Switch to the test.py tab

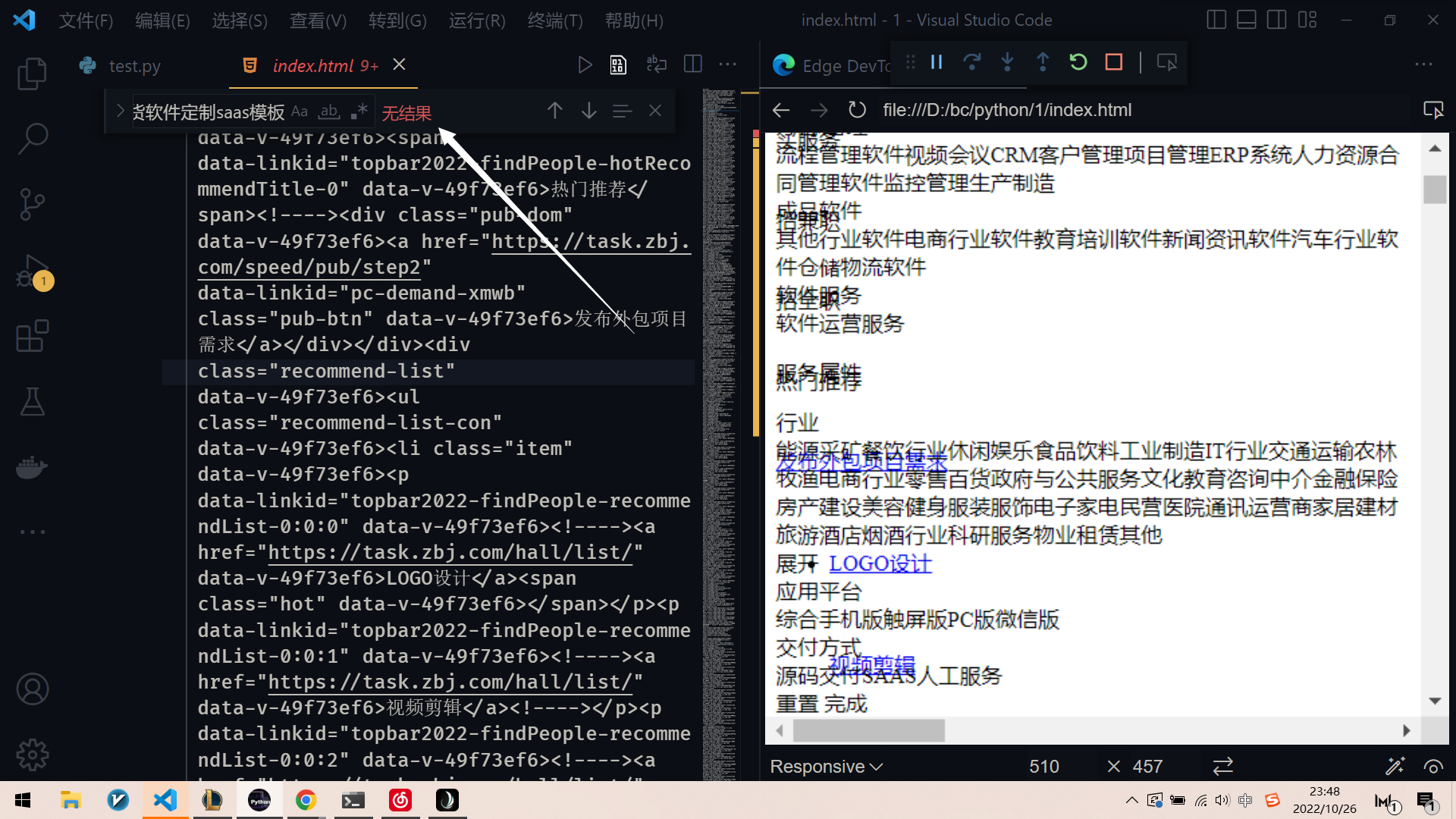[x=134, y=66]
